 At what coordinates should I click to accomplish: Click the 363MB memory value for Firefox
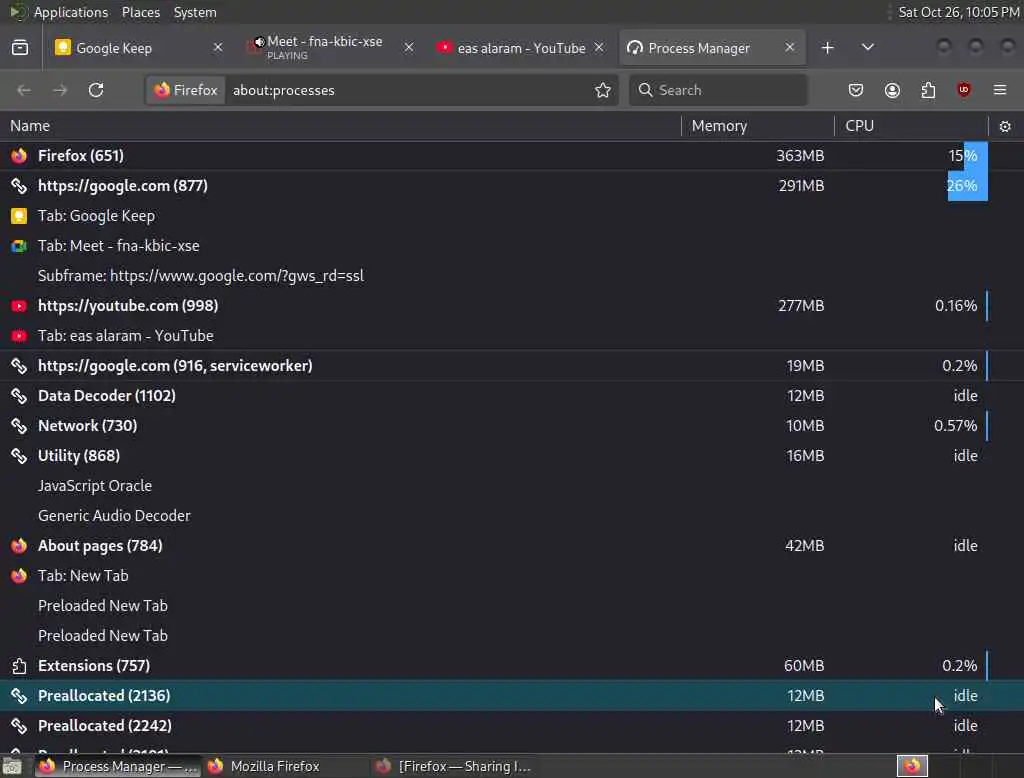click(800, 155)
